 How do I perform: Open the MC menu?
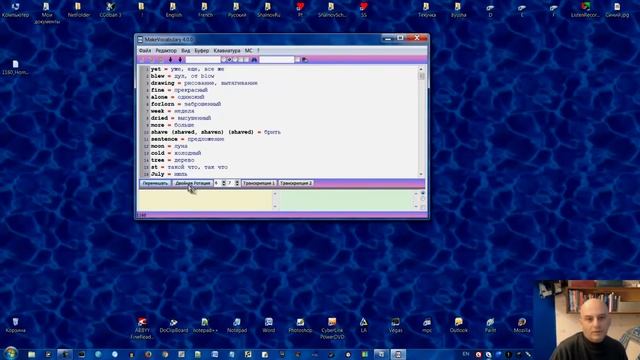tap(248, 51)
